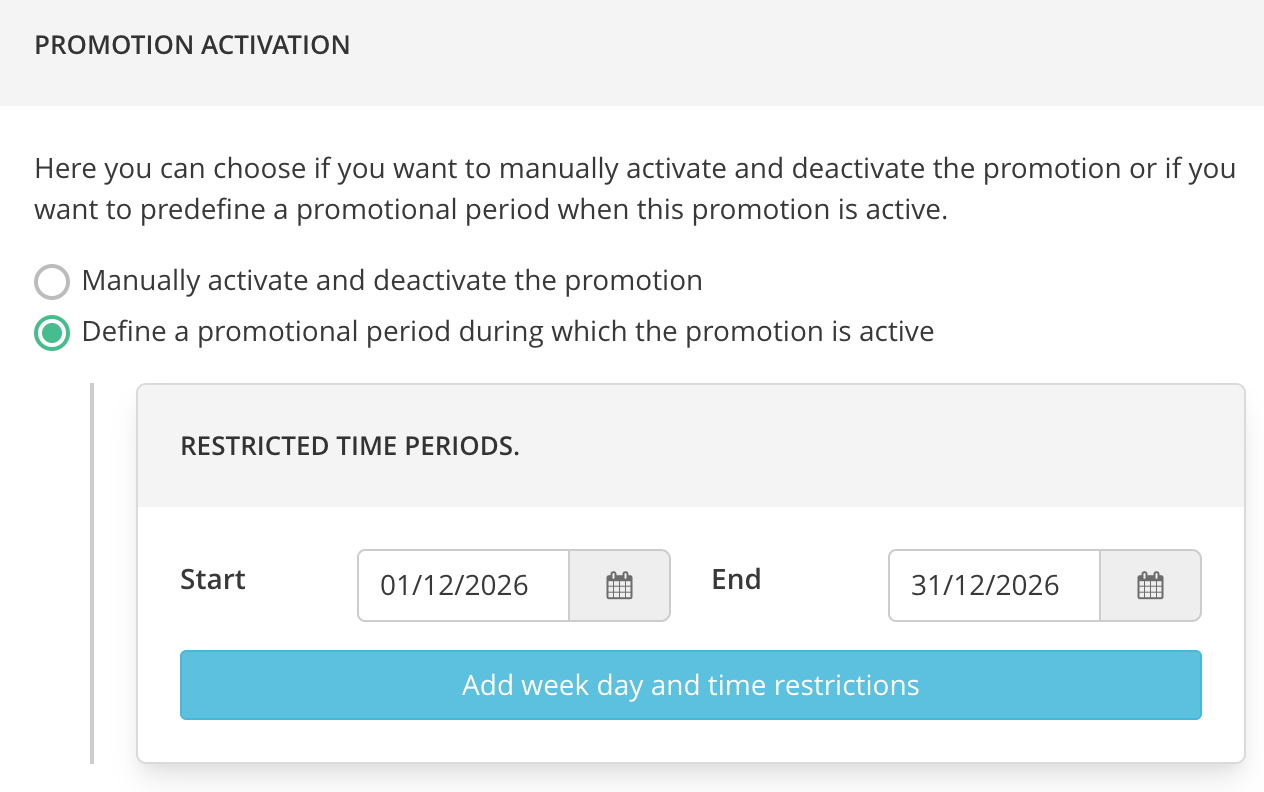Click empty space below the blue restrictions button
The height and width of the screenshot is (792, 1264).
(x=690, y=741)
